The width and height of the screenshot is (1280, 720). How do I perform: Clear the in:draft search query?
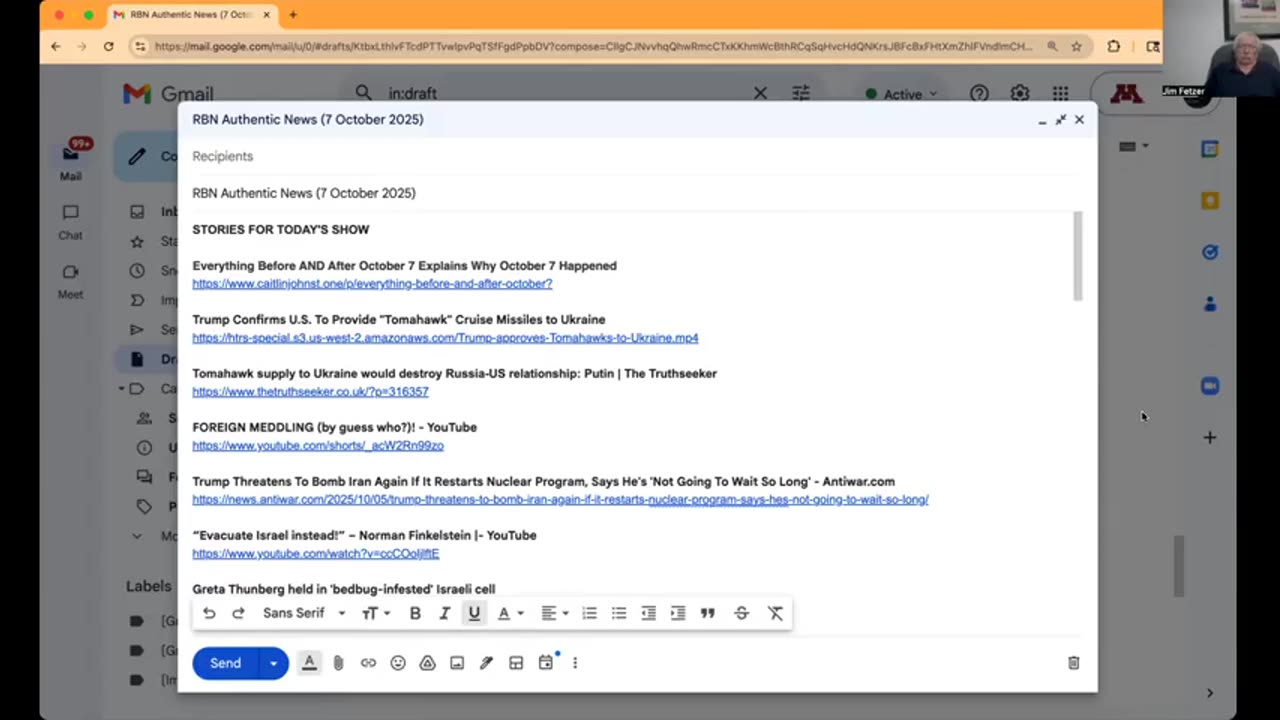760,93
